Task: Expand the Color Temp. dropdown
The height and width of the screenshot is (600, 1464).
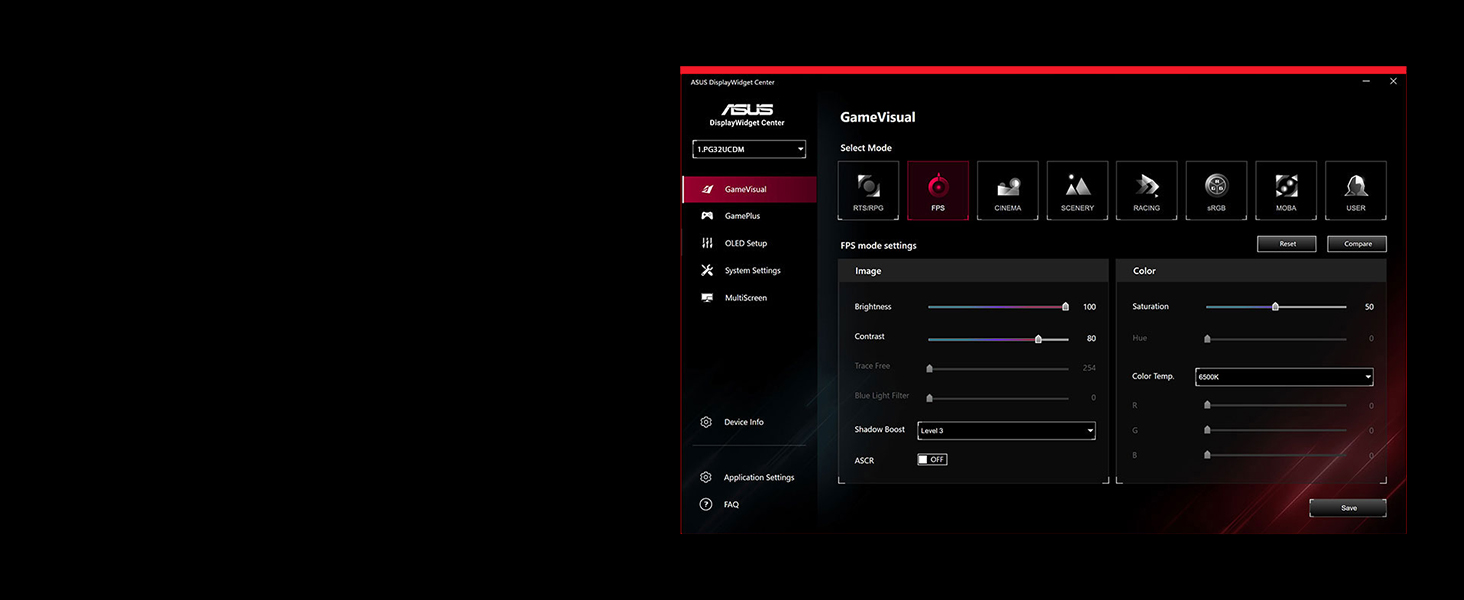Action: (x=1283, y=377)
